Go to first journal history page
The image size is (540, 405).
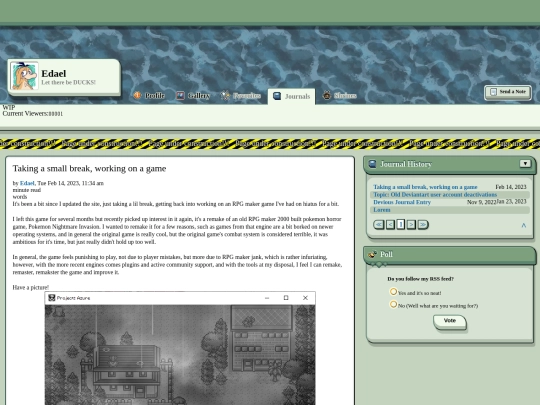[379, 225]
